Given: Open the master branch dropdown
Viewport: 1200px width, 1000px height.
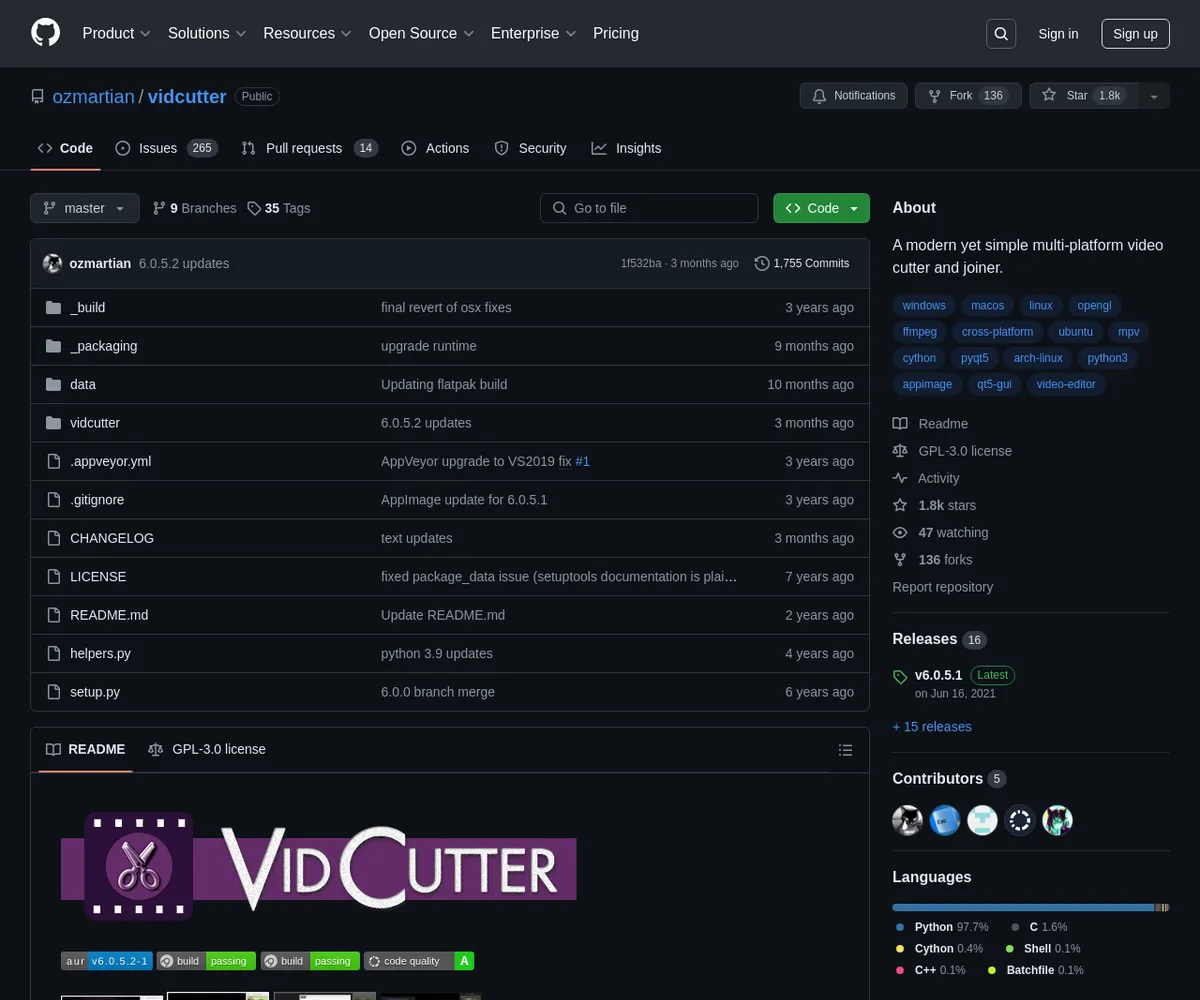Looking at the screenshot, I should pyautogui.click(x=84, y=208).
